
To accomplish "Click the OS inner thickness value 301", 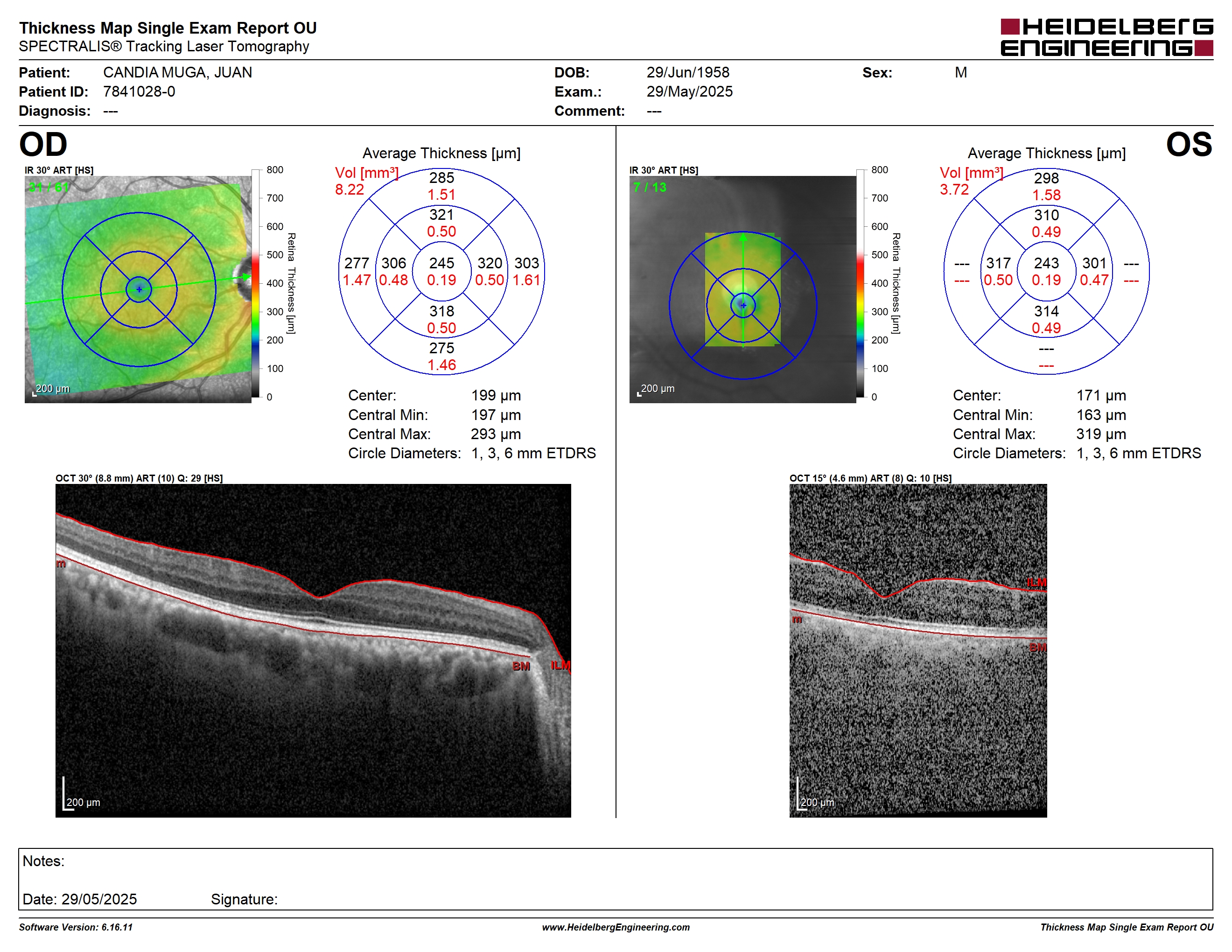I will pos(1094,263).
